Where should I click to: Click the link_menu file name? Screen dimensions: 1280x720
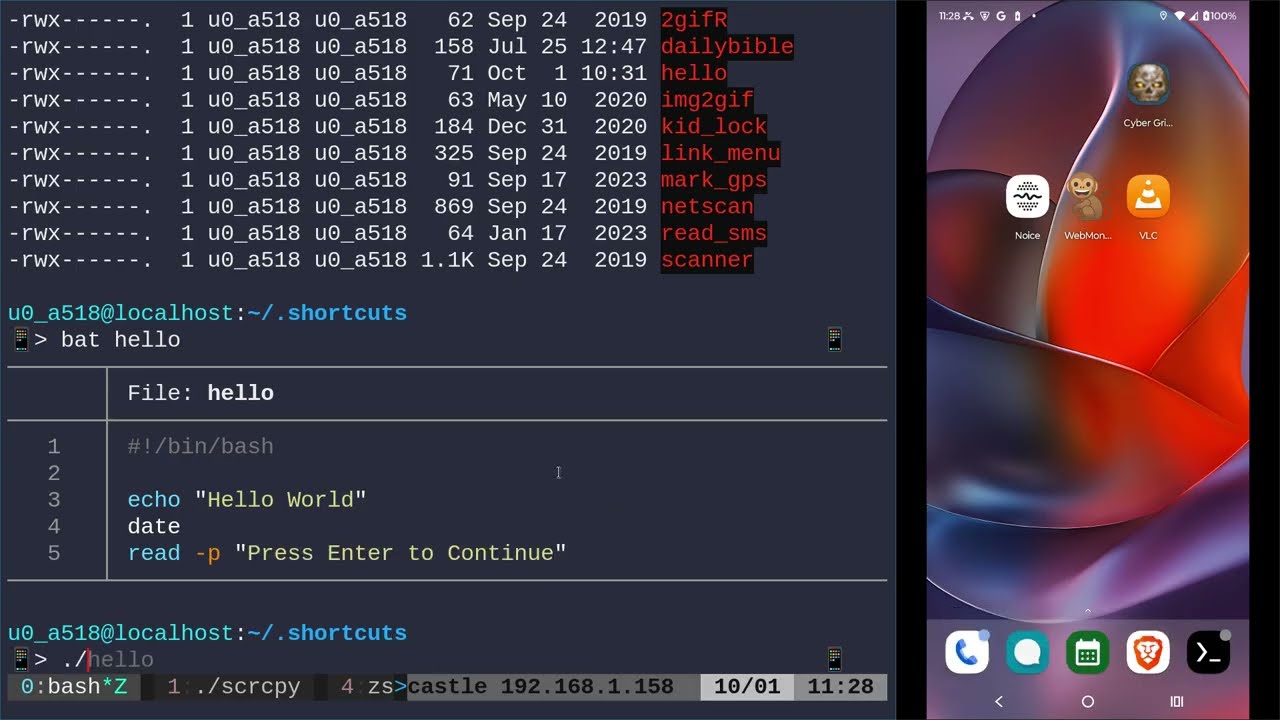(720, 153)
